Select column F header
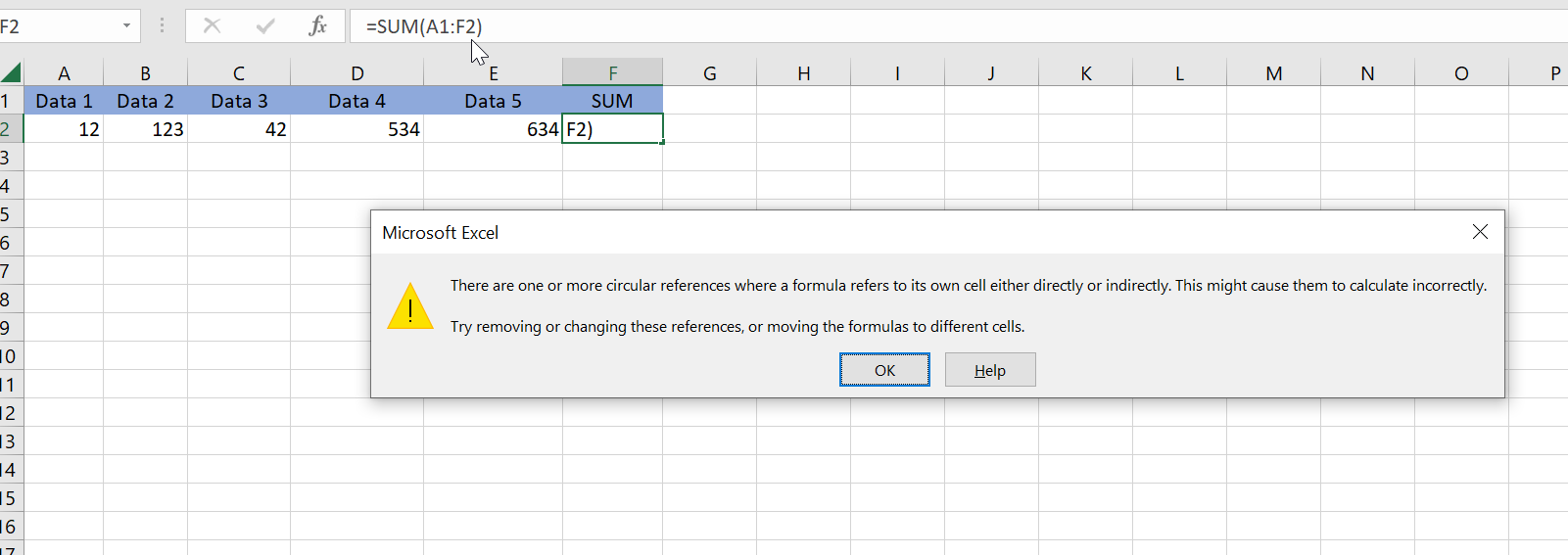 point(612,73)
